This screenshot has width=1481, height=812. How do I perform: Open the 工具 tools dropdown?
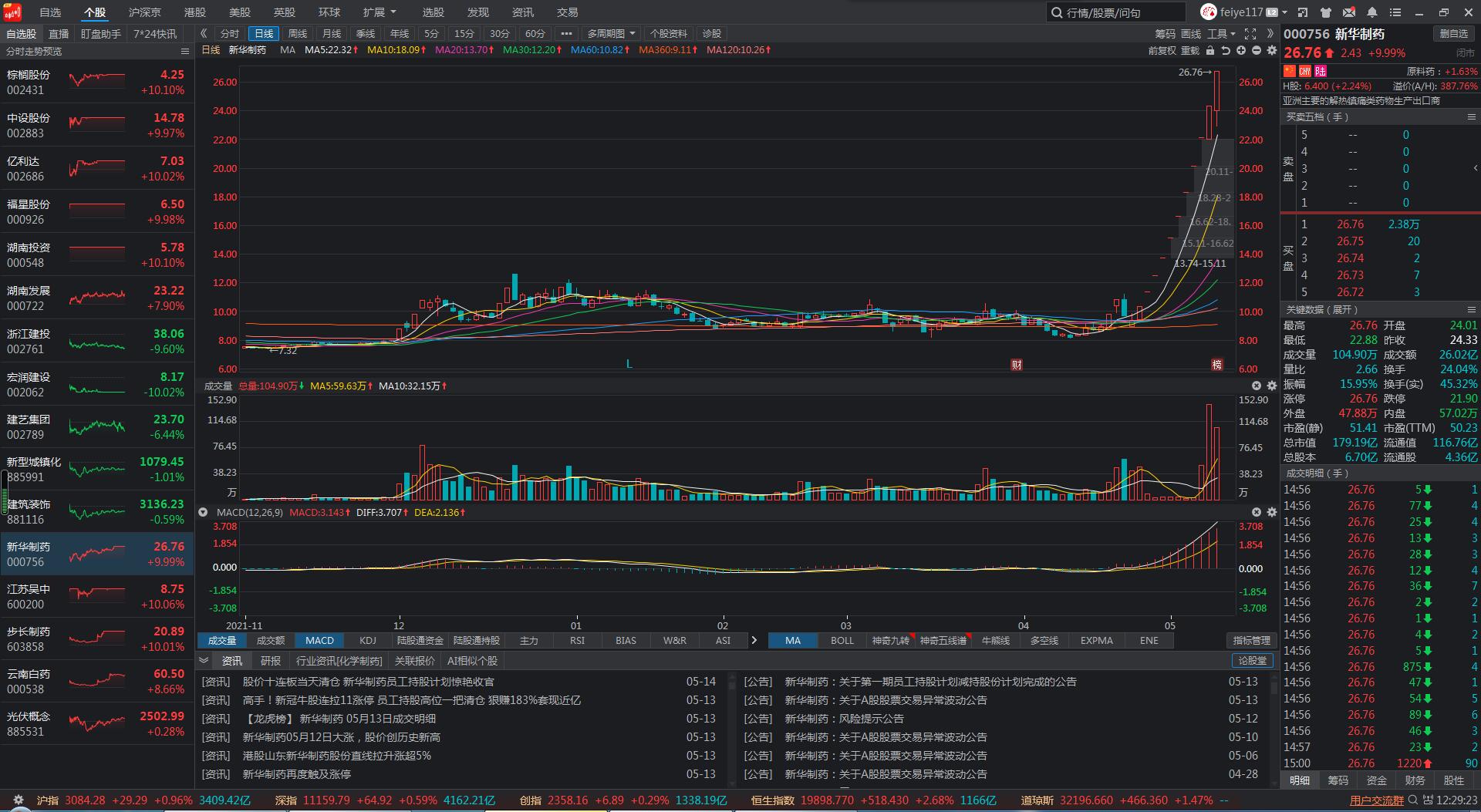1222,34
